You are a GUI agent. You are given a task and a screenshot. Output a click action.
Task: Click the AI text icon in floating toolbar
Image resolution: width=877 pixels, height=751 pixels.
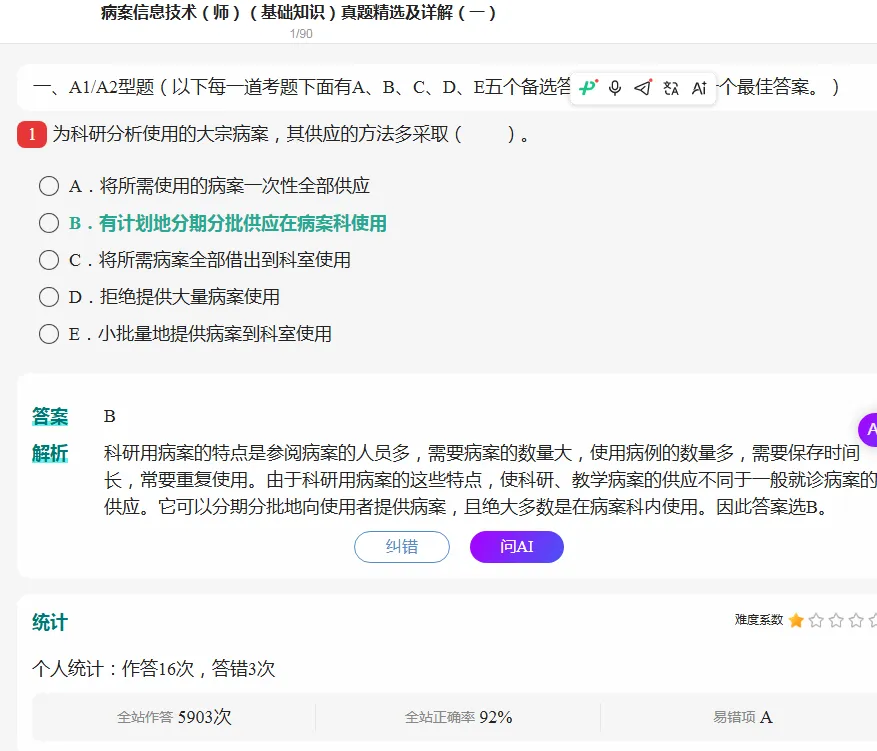(699, 88)
